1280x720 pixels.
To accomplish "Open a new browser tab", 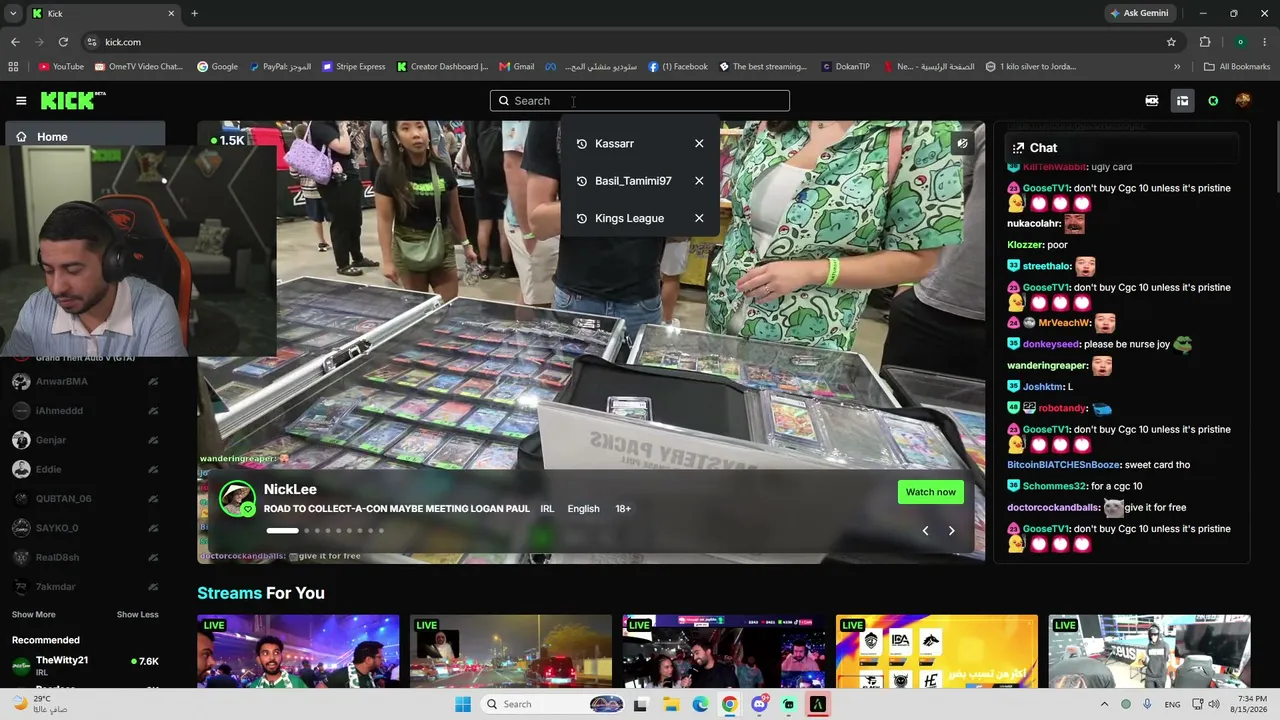I will pyautogui.click(x=194, y=13).
